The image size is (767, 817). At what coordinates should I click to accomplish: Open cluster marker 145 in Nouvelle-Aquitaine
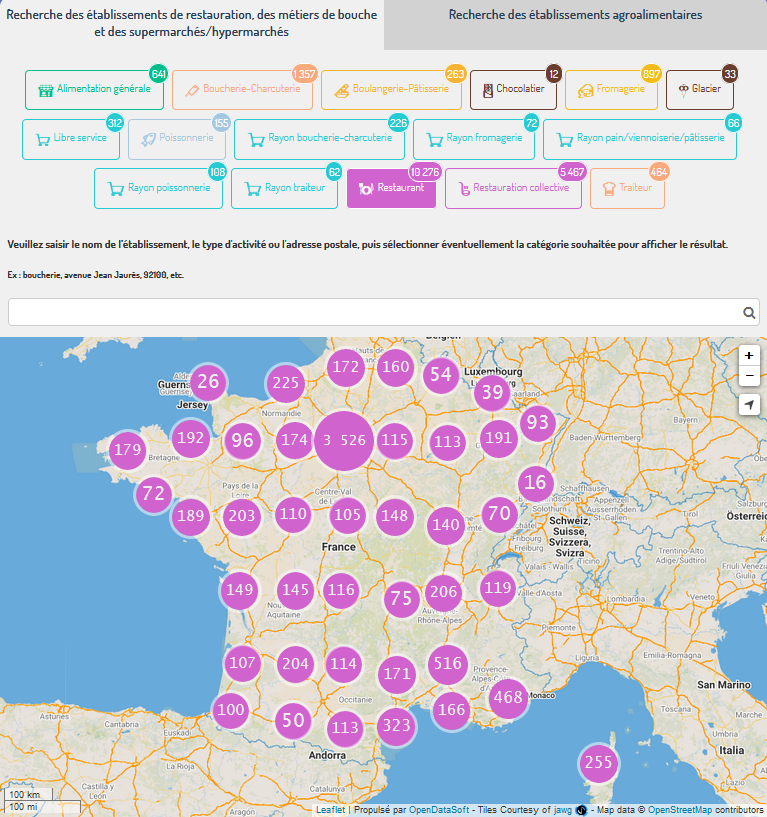(295, 590)
